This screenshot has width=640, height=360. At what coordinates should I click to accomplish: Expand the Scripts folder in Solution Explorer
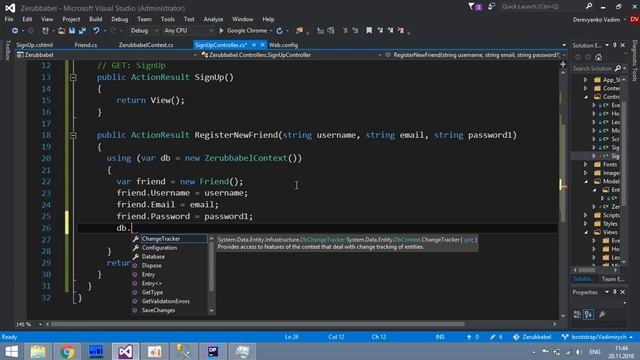point(586,215)
